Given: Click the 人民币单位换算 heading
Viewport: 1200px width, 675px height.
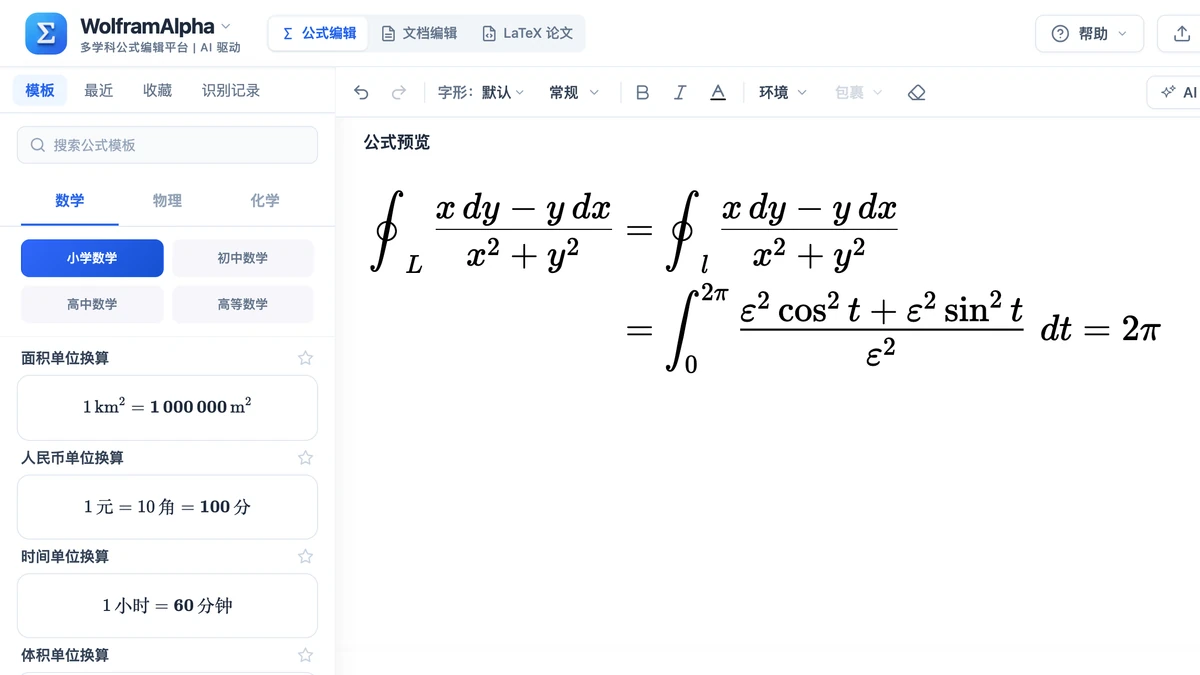Looking at the screenshot, I should [x=72, y=457].
